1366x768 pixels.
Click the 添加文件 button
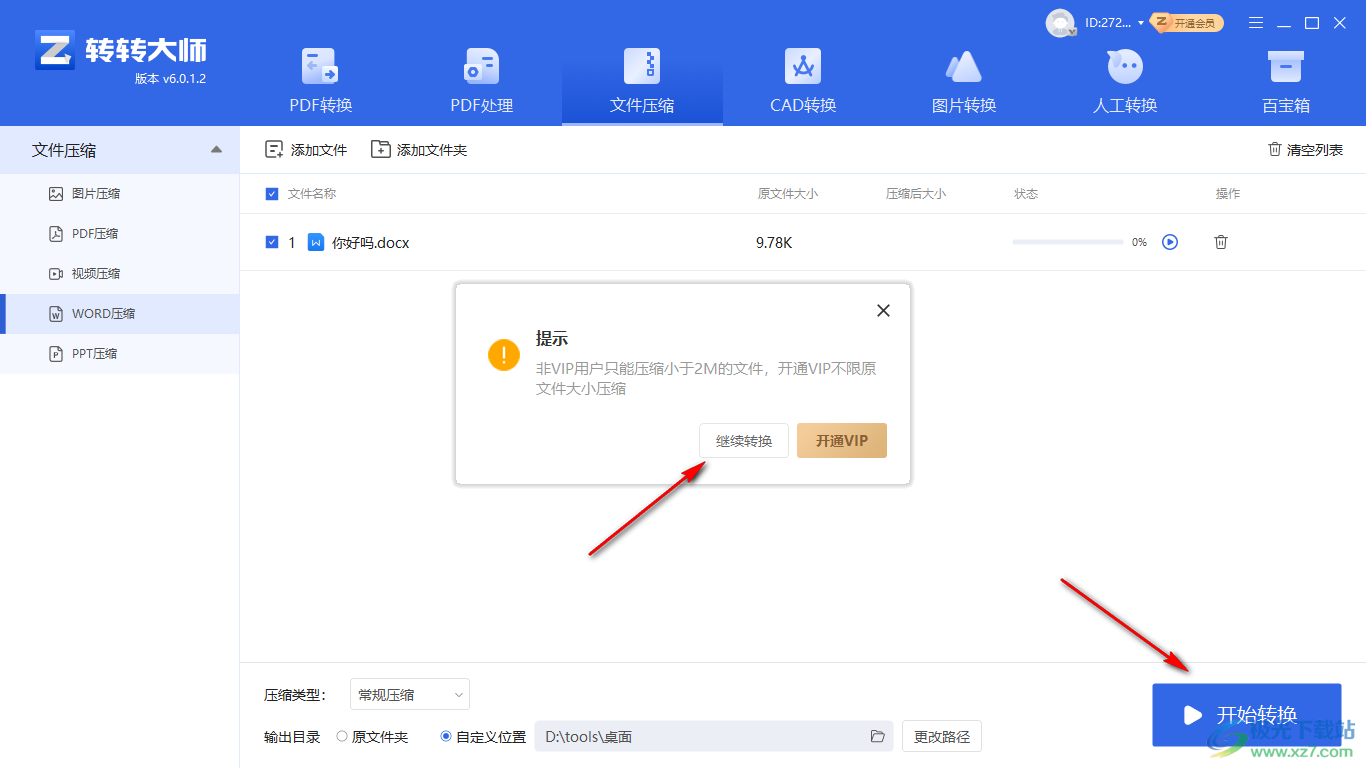click(x=306, y=150)
